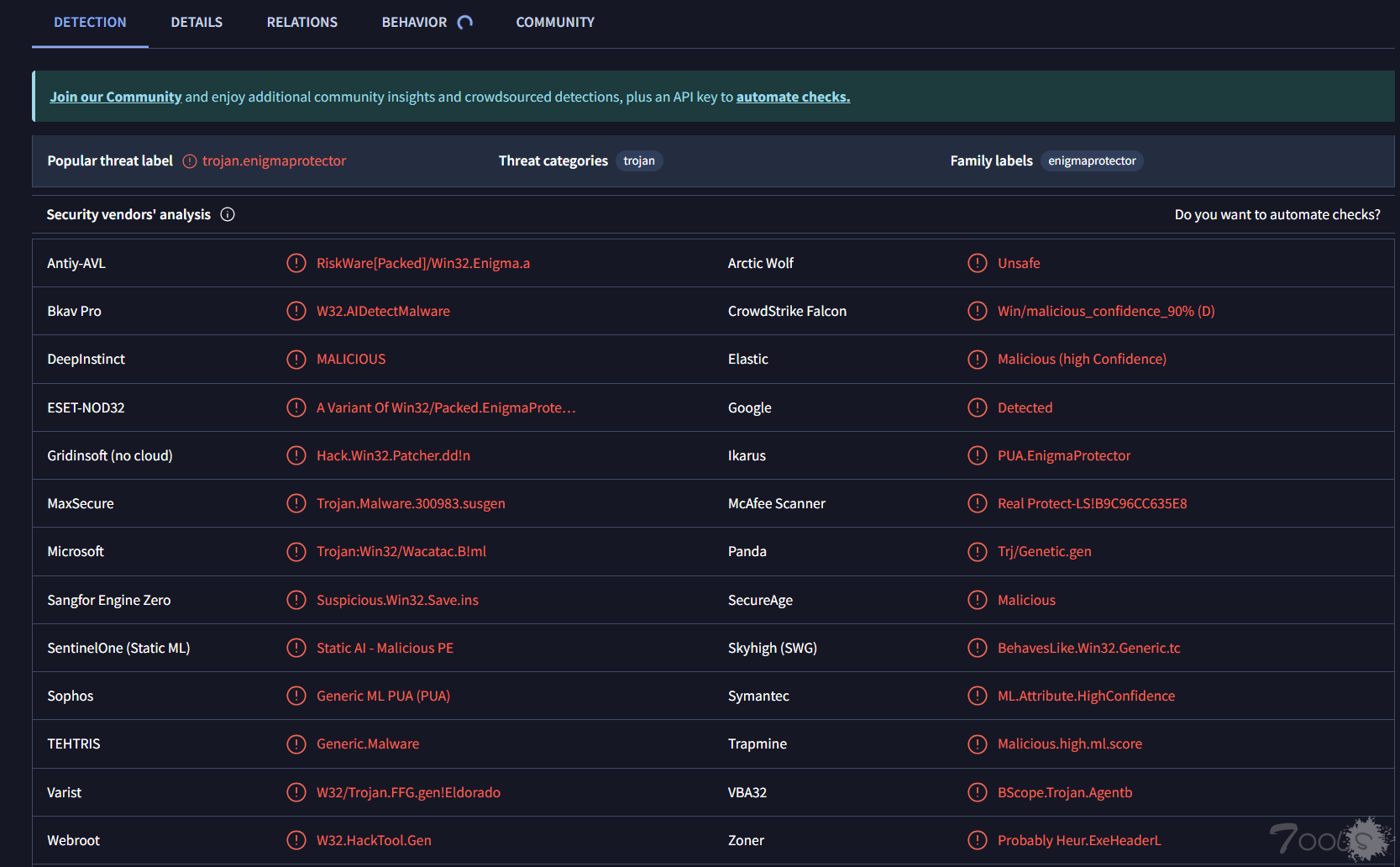This screenshot has width=1400, height=867.
Task: Click the Skyhigh (SWG) alert icon
Action: click(978, 648)
